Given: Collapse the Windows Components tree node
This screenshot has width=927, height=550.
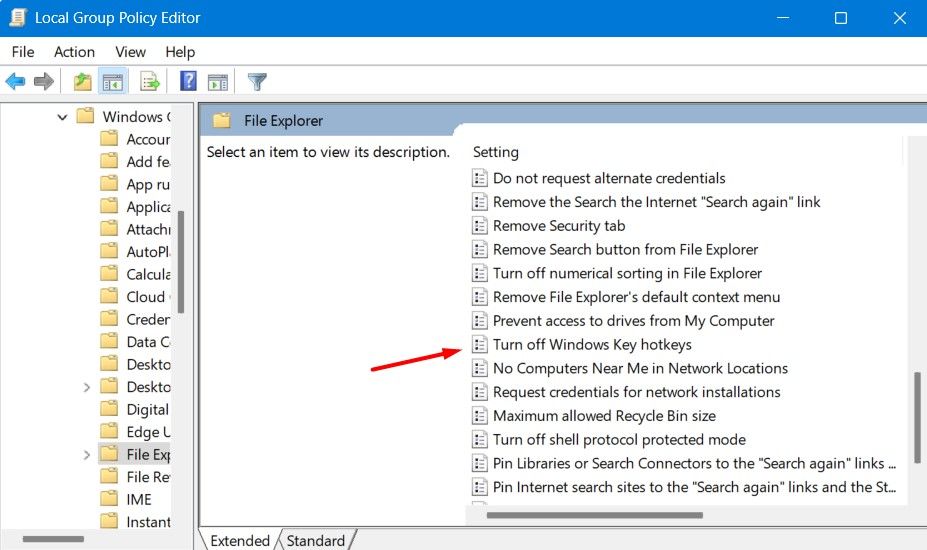Looking at the screenshot, I should click(x=62, y=117).
